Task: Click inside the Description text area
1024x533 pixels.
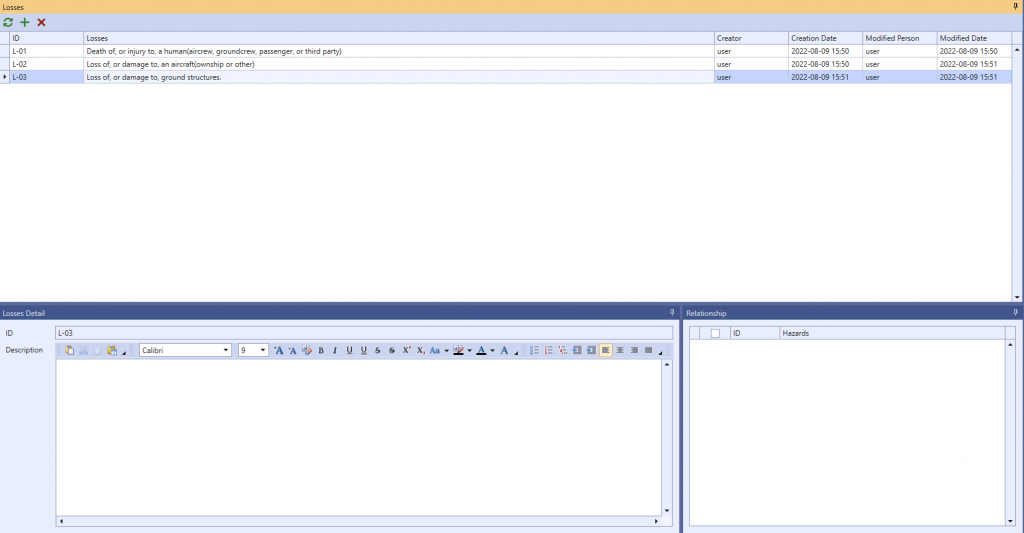Action: [x=359, y=438]
